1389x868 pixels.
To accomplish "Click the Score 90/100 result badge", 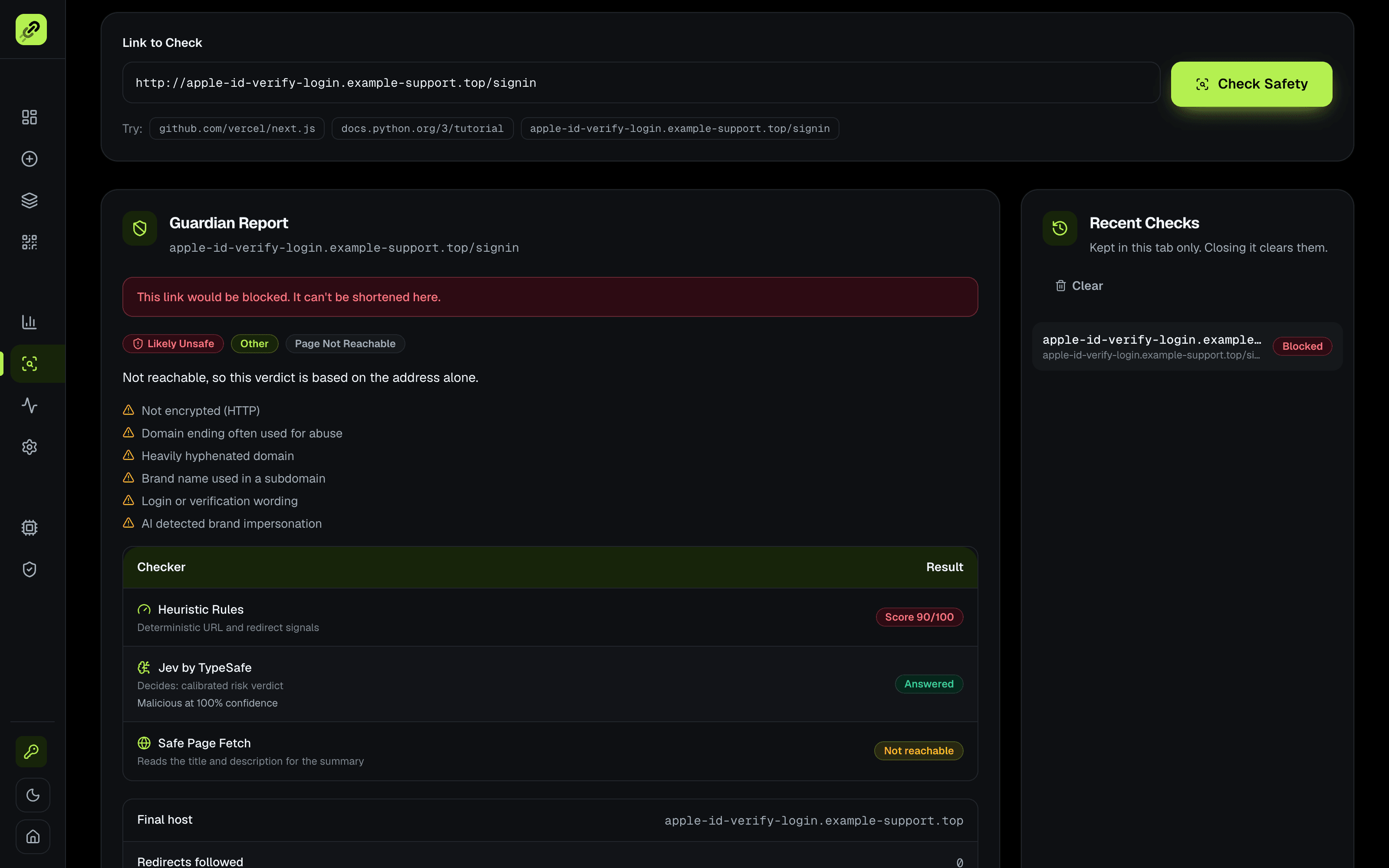I will coord(919,617).
